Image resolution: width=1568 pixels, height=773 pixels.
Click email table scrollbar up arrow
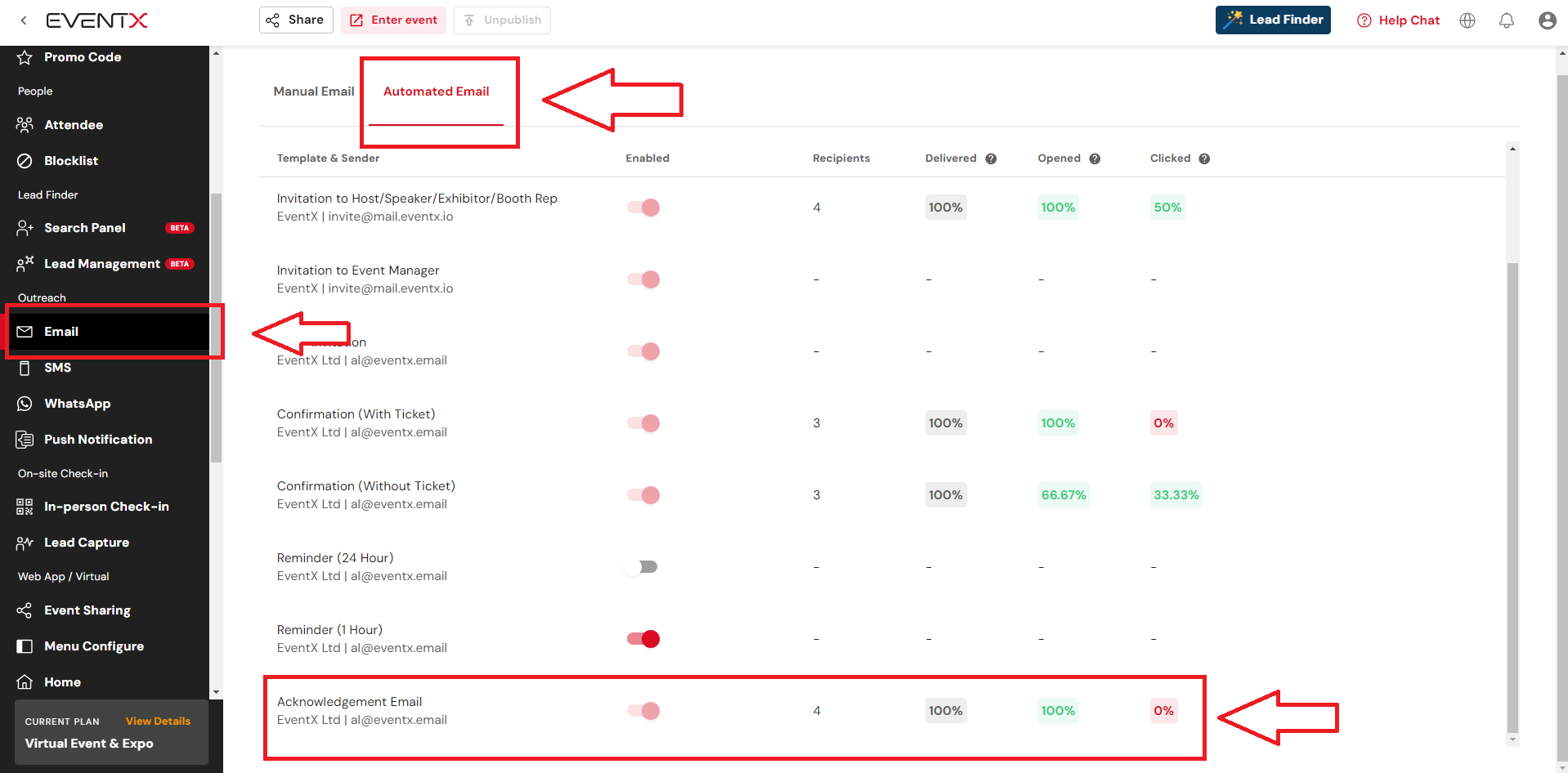pos(1512,149)
